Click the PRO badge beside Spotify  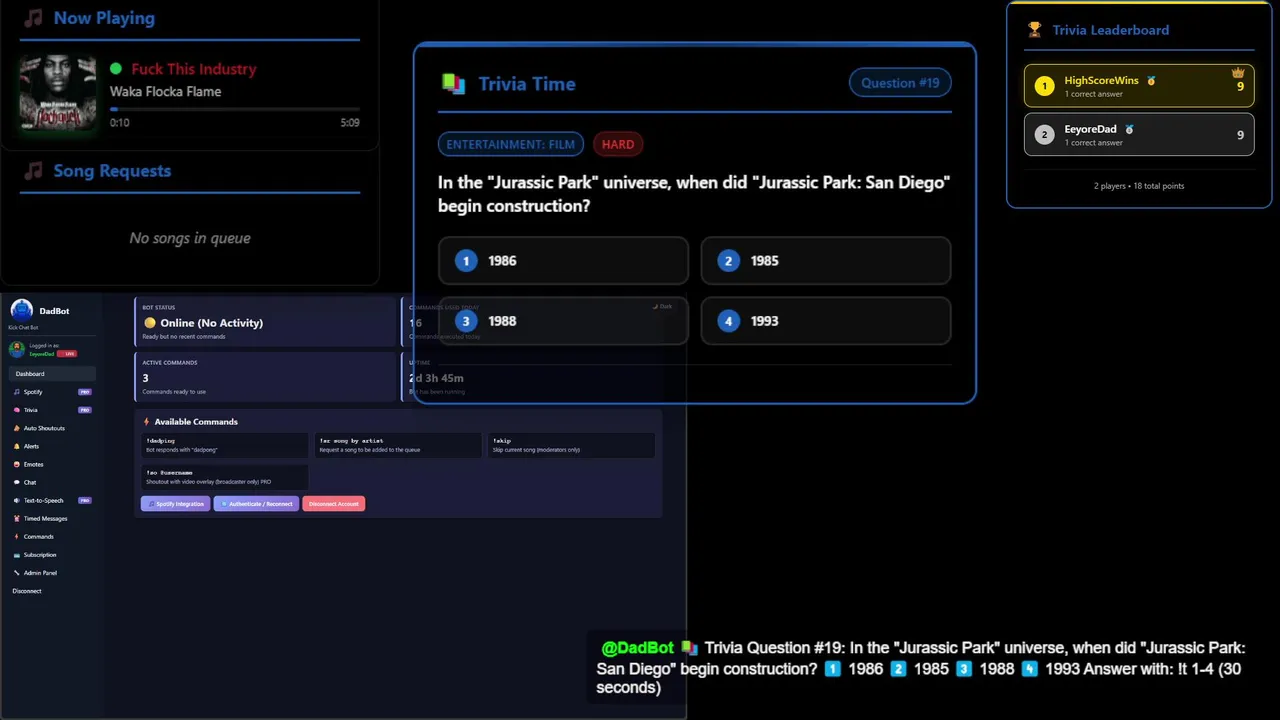point(85,392)
